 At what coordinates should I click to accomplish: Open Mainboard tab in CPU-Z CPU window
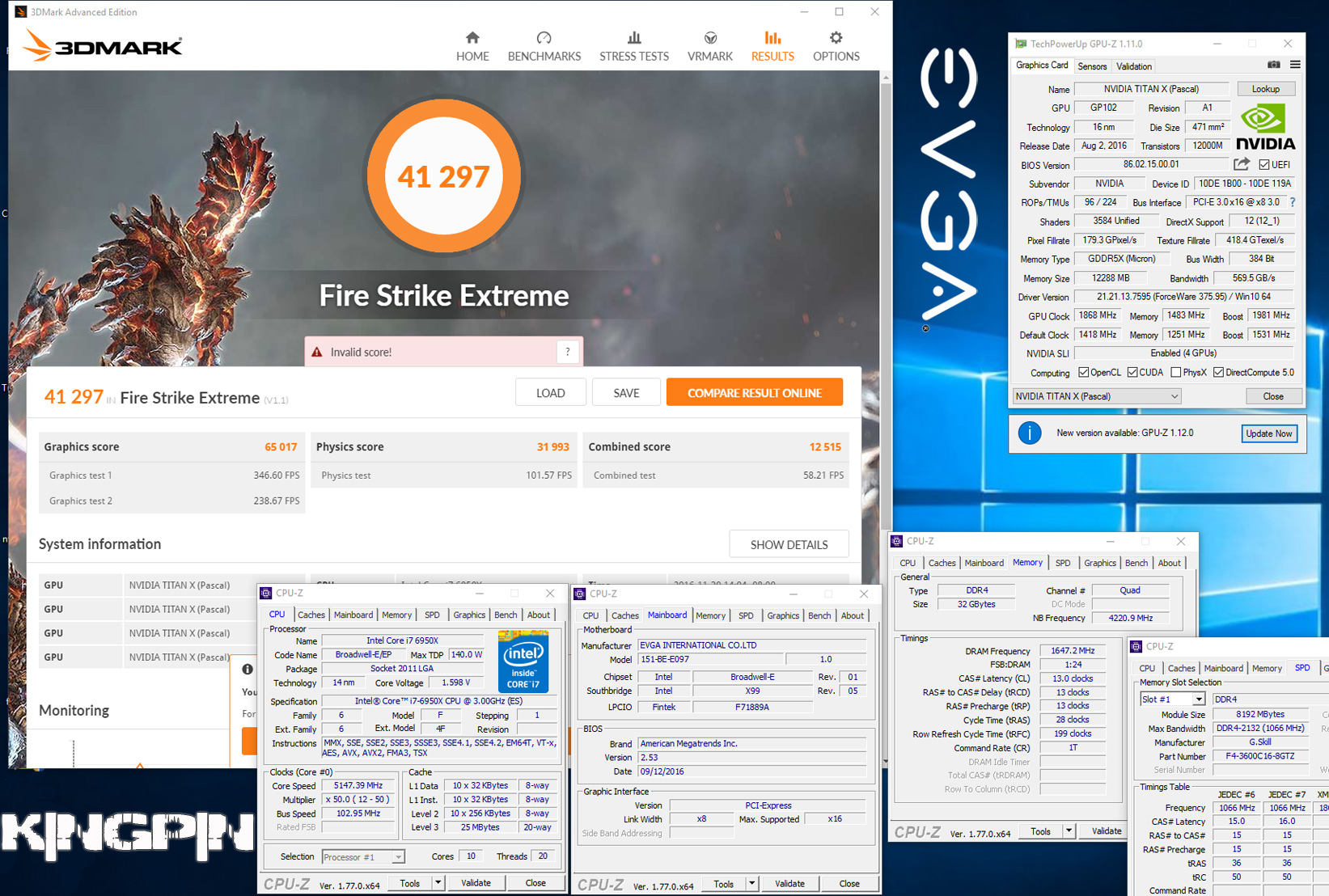353,615
